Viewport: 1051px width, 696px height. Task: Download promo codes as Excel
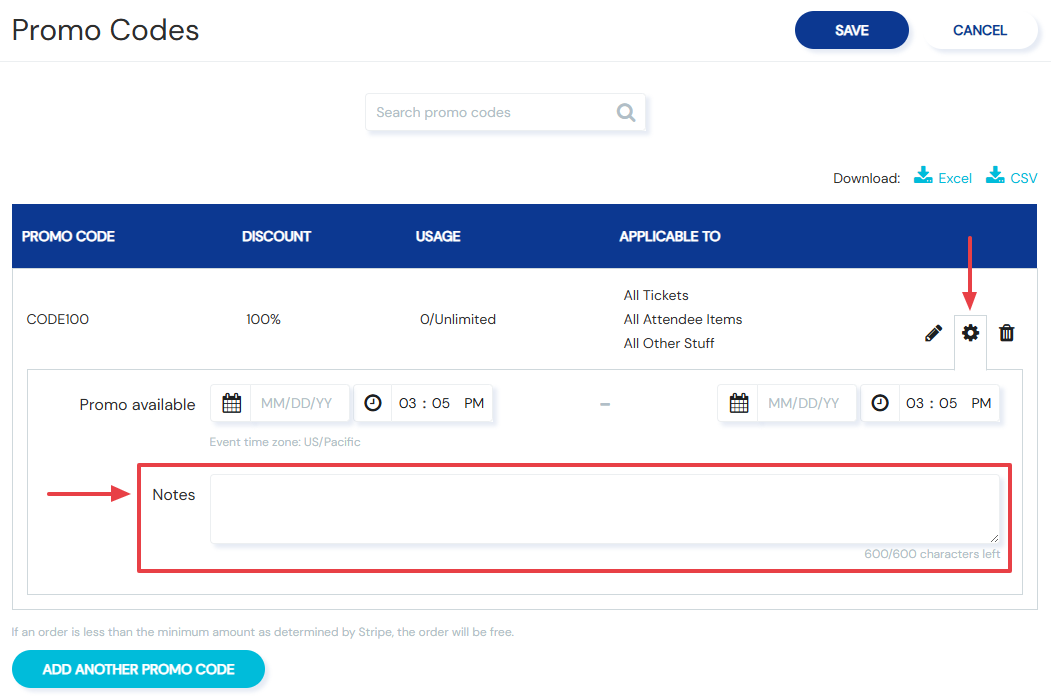(x=942, y=177)
